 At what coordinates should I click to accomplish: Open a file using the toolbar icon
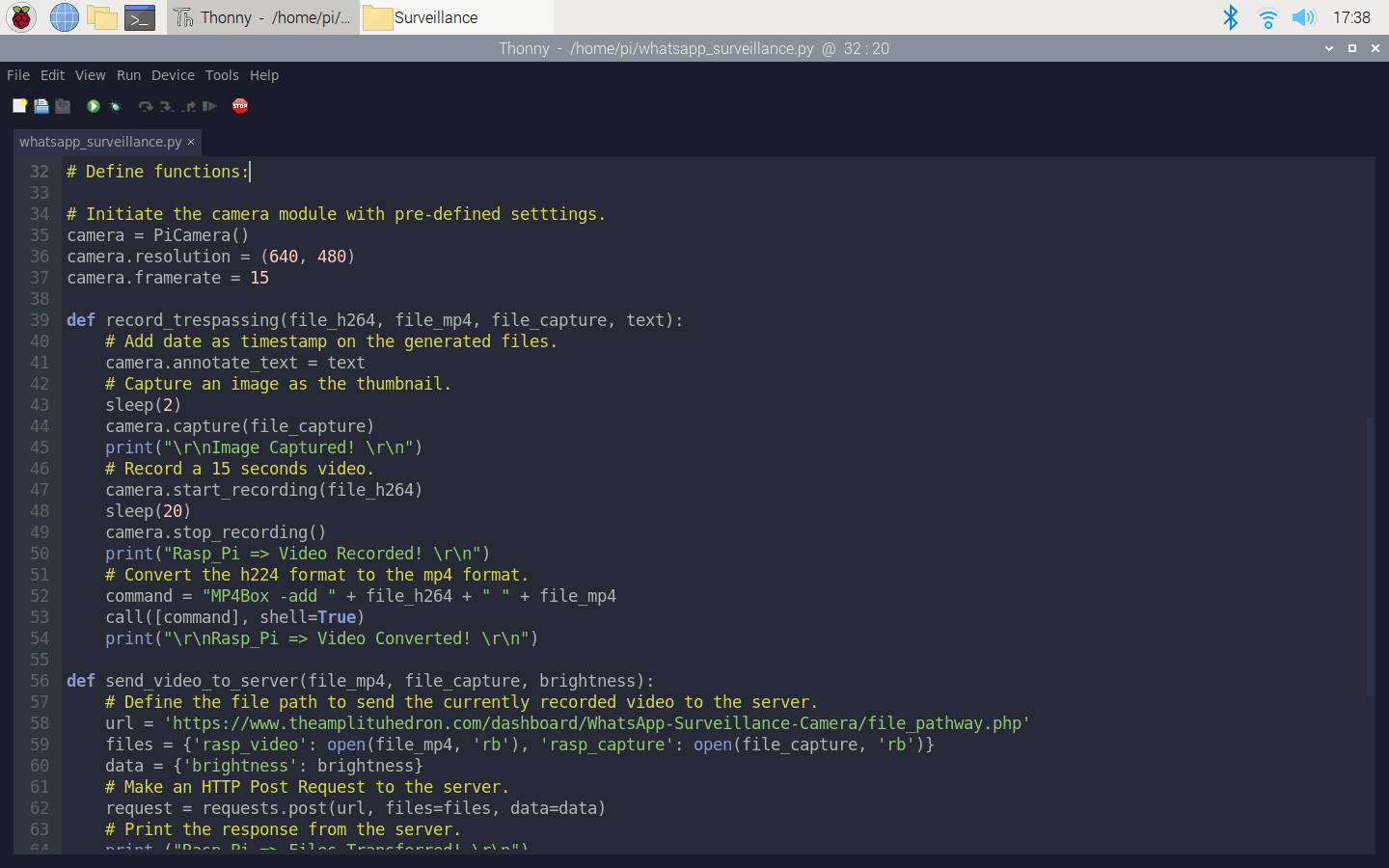[41, 106]
